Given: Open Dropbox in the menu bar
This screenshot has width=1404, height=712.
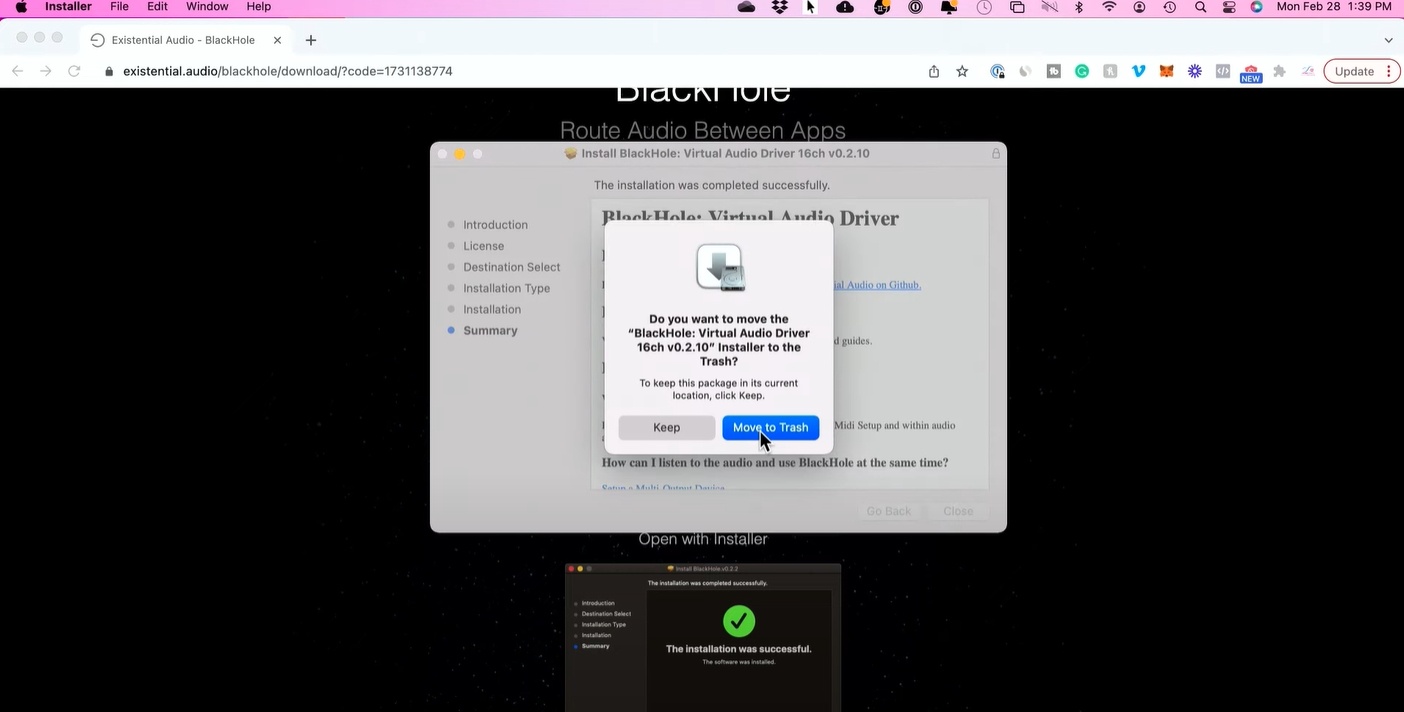Looking at the screenshot, I should pos(780,7).
